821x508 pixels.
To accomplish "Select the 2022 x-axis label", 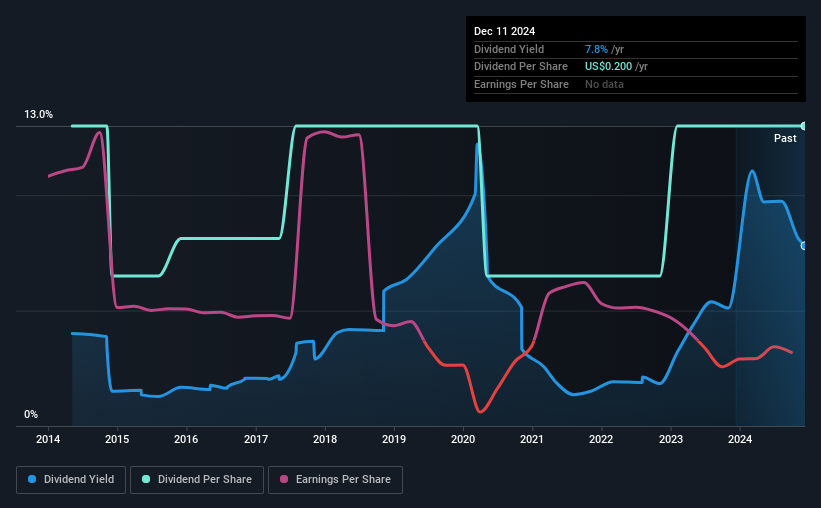I will point(601,439).
